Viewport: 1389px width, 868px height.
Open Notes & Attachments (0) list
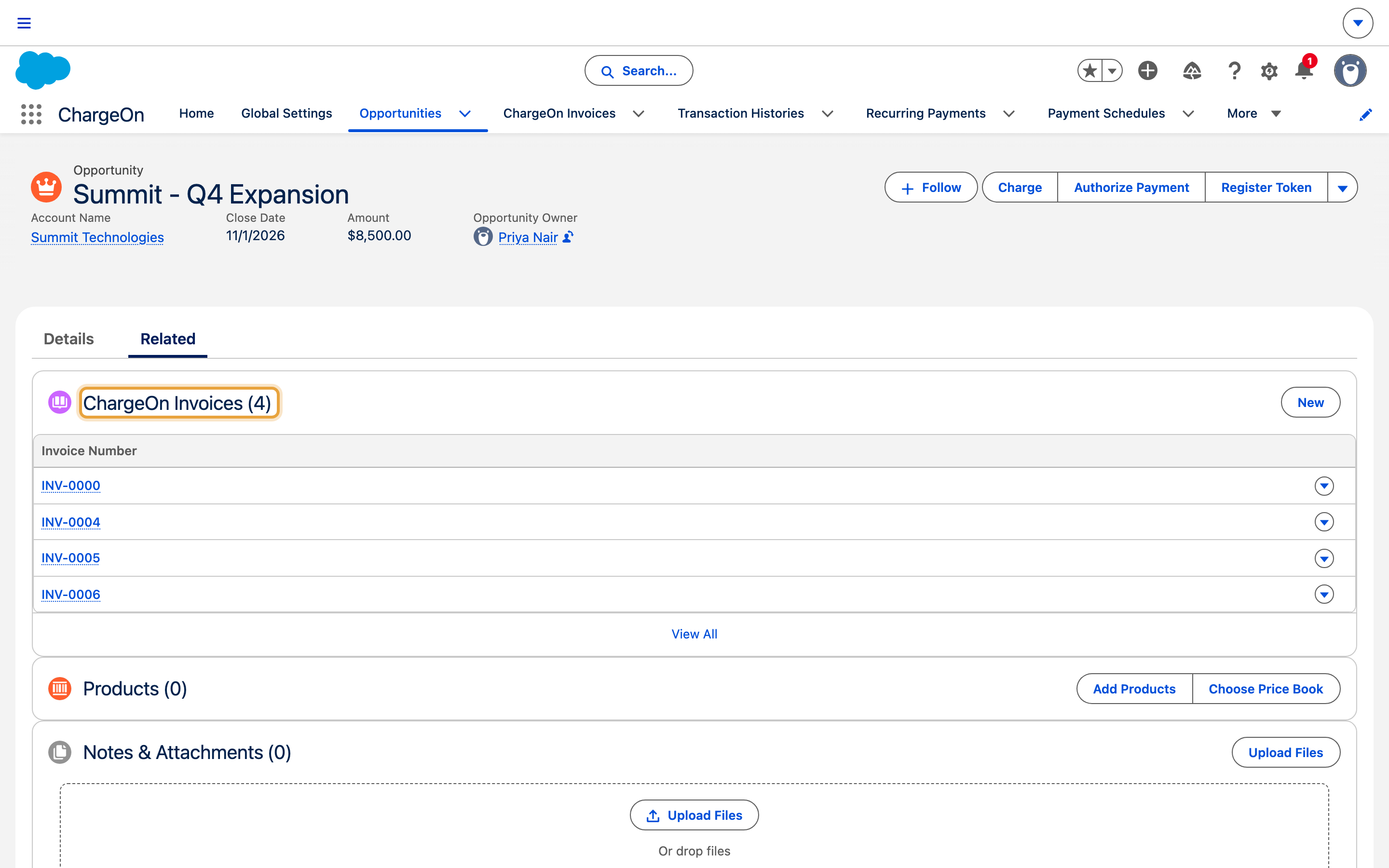[187, 752]
